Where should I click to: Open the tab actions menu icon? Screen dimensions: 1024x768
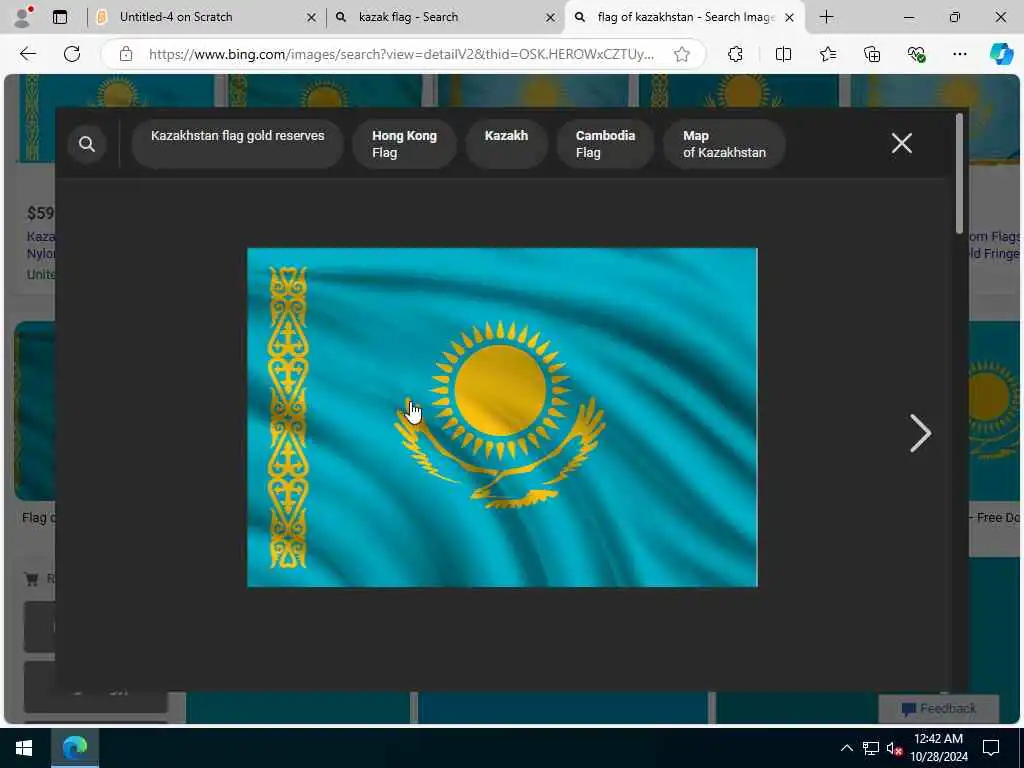pos(60,17)
